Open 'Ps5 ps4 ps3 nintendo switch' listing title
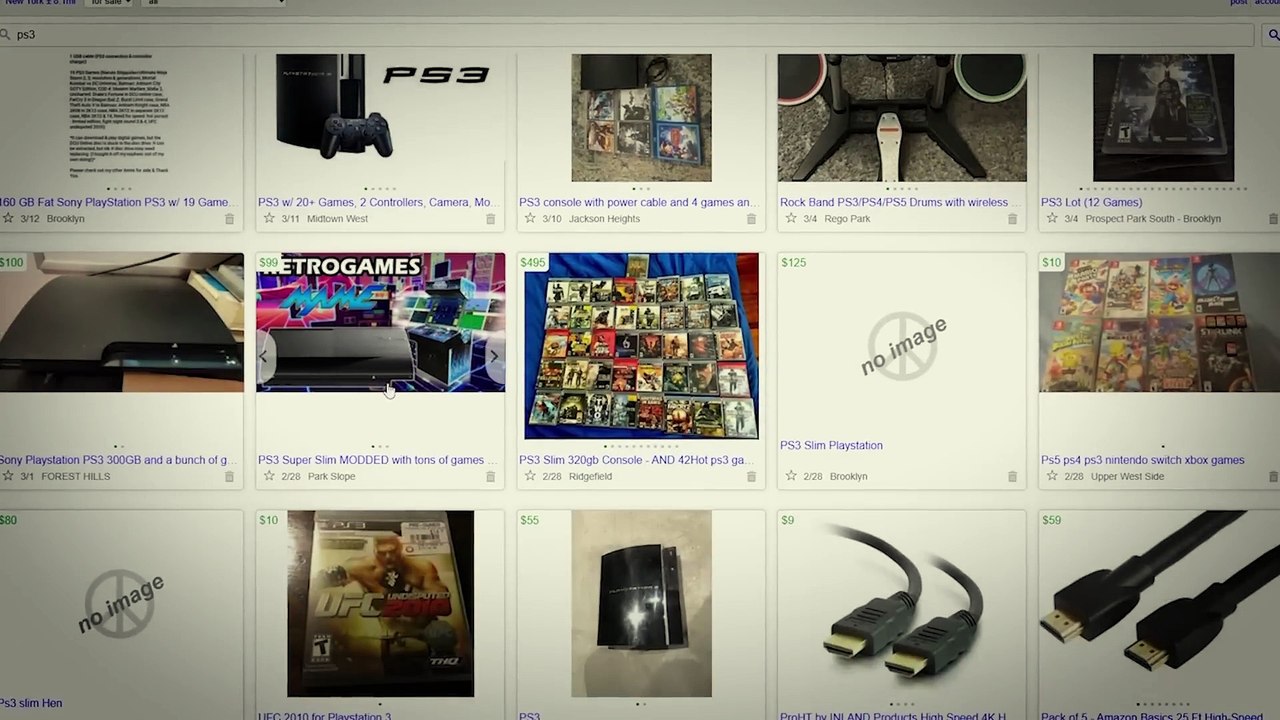Viewport: 1280px width, 720px height. click(1142, 460)
